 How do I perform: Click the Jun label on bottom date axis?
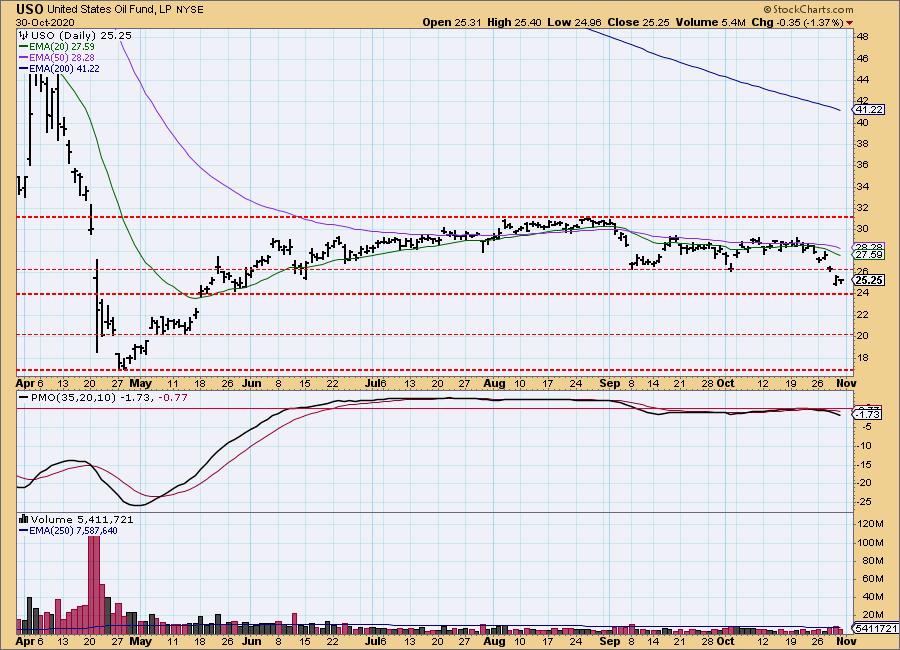[251, 641]
